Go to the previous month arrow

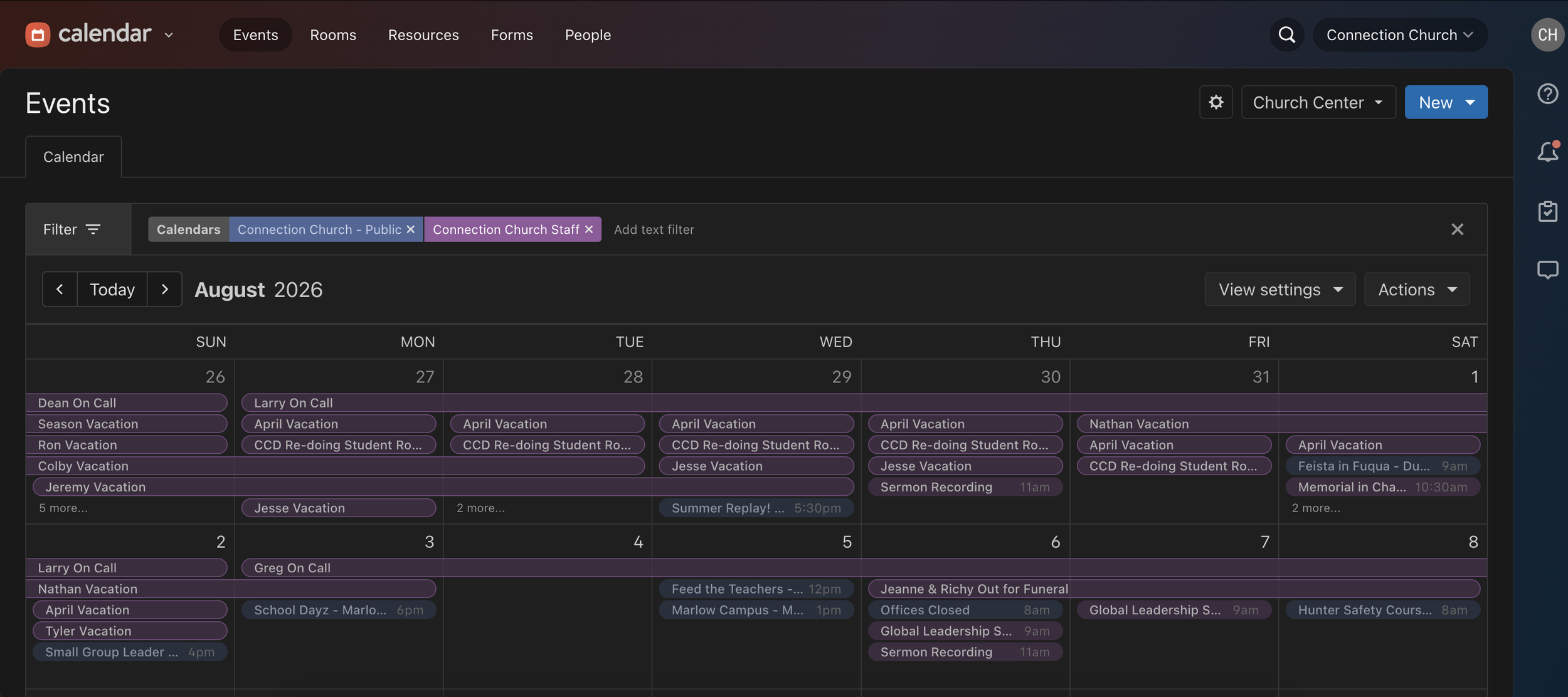point(60,289)
